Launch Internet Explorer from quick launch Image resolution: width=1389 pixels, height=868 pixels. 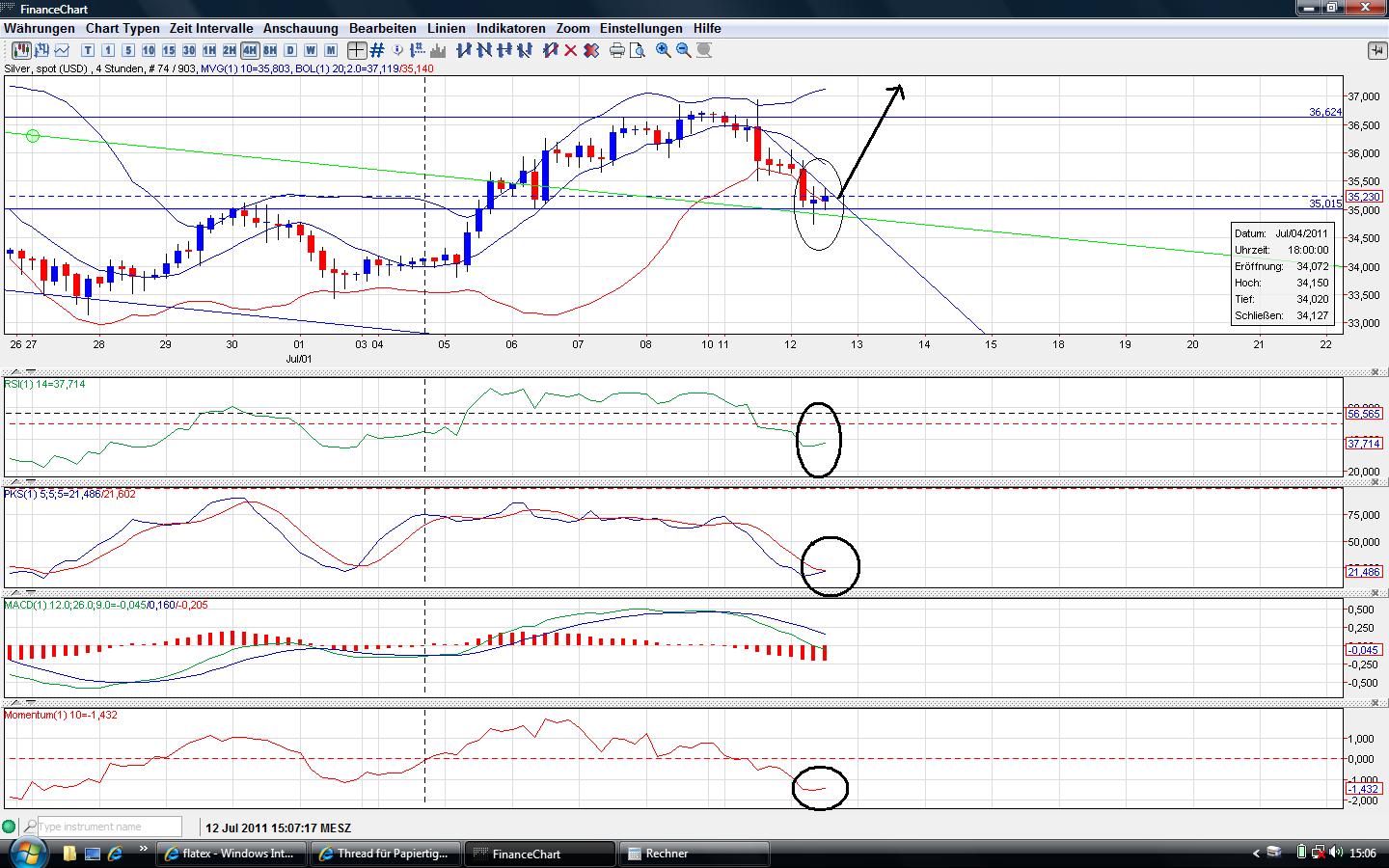(x=115, y=854)
